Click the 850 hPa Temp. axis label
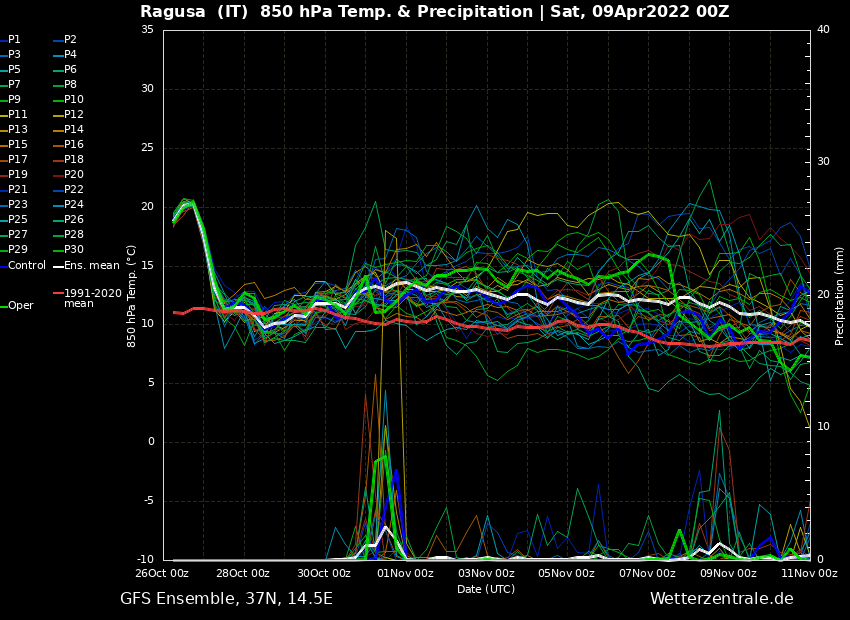The image size is (850, 620). [132, 296]
